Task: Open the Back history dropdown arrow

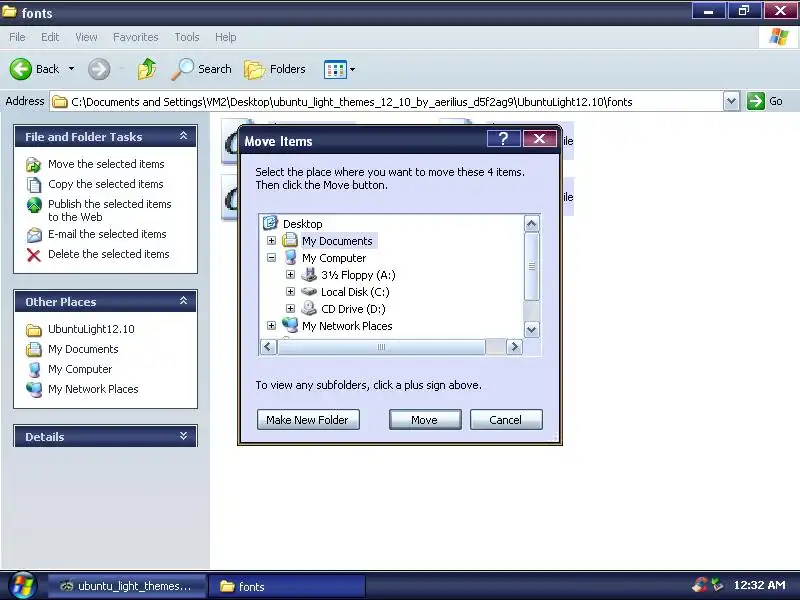Action: click(x=71, y=69)
